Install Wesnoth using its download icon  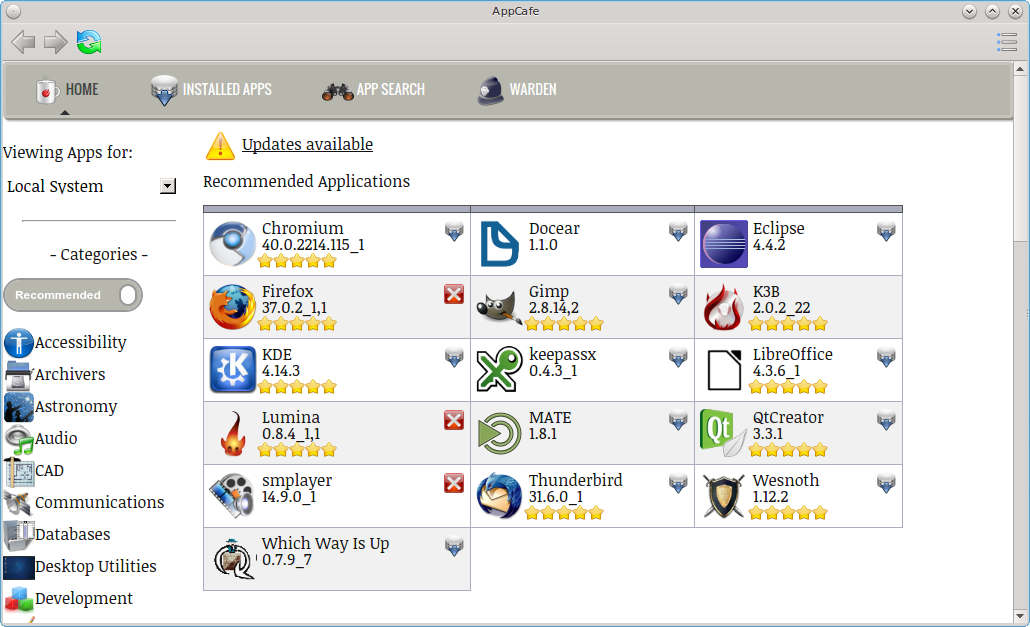886,483
